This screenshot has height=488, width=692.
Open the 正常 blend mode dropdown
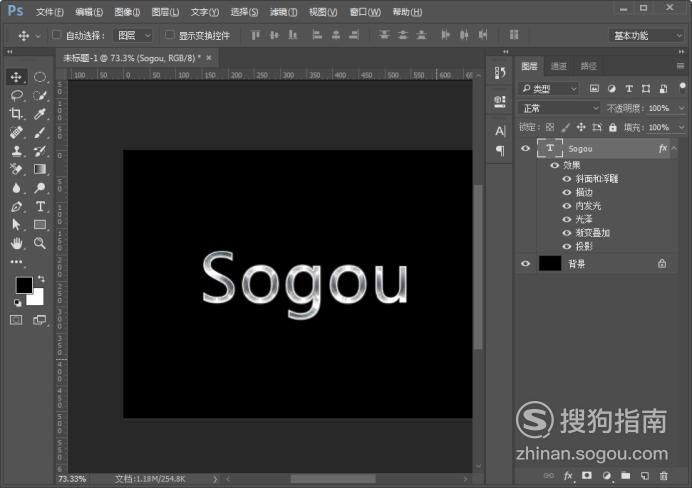click(559, 108)
